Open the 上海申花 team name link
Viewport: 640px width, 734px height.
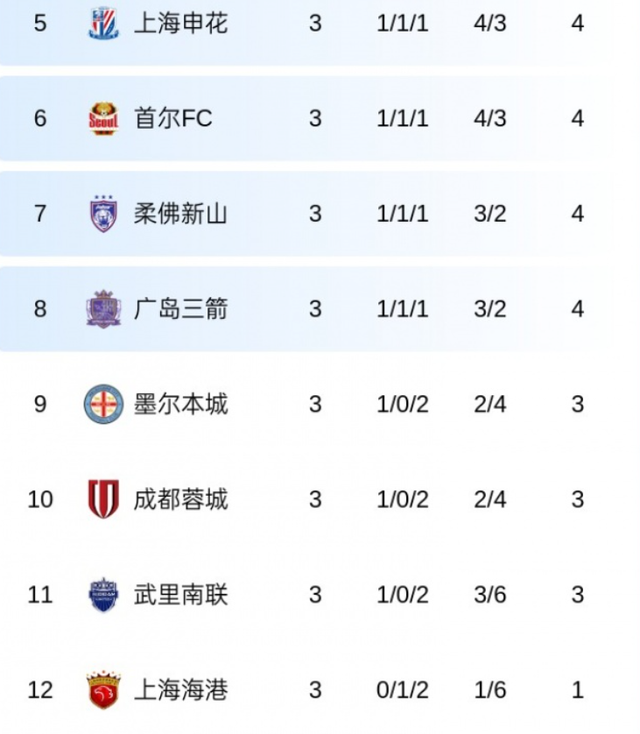[x=181, y=23]
